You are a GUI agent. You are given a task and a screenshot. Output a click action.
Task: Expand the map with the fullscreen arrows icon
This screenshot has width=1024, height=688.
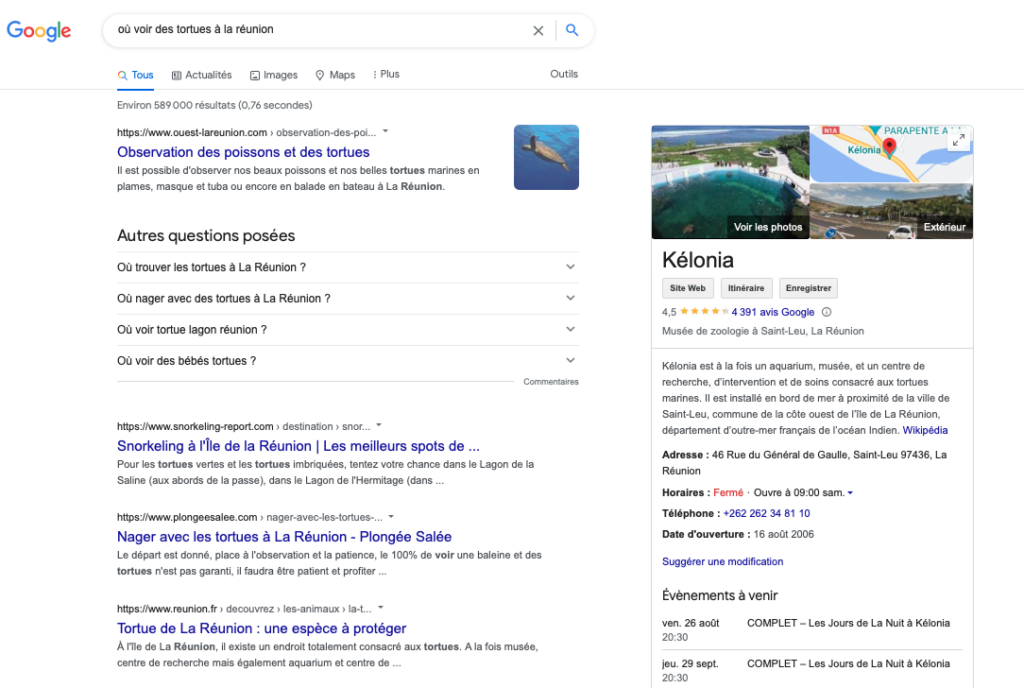[x=958, y=140]
